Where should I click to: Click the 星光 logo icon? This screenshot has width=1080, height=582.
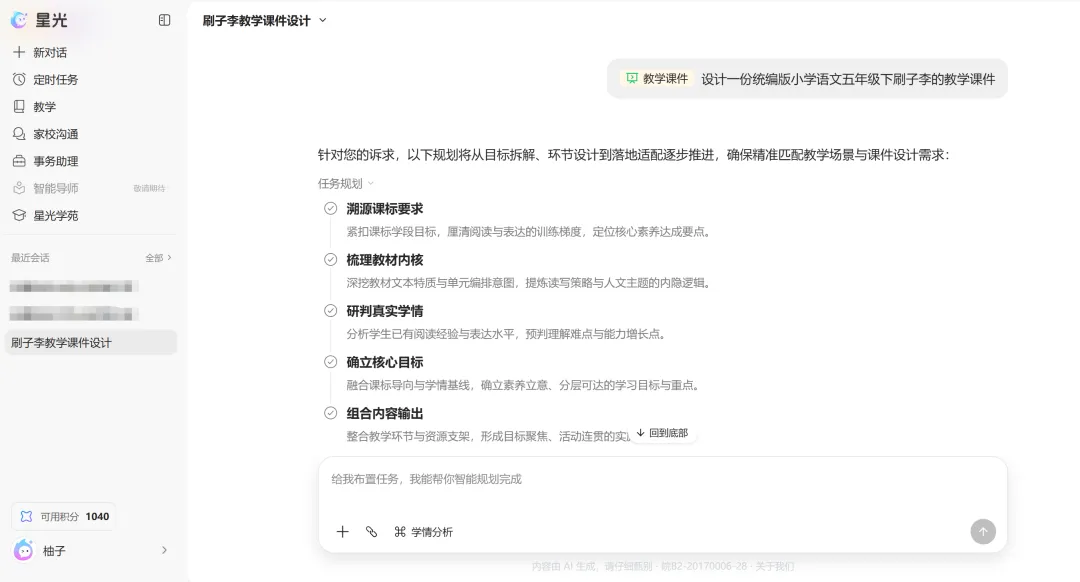[x=19, y=20]
